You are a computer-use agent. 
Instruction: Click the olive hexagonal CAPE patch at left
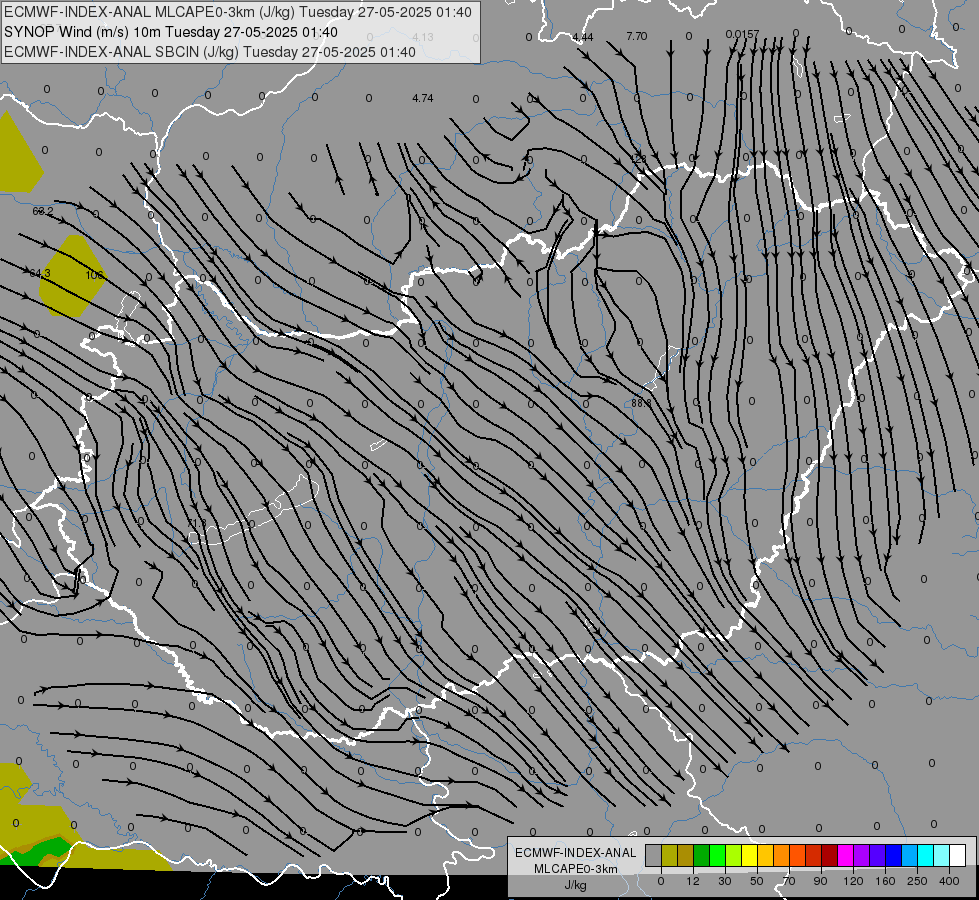(72, 275)
